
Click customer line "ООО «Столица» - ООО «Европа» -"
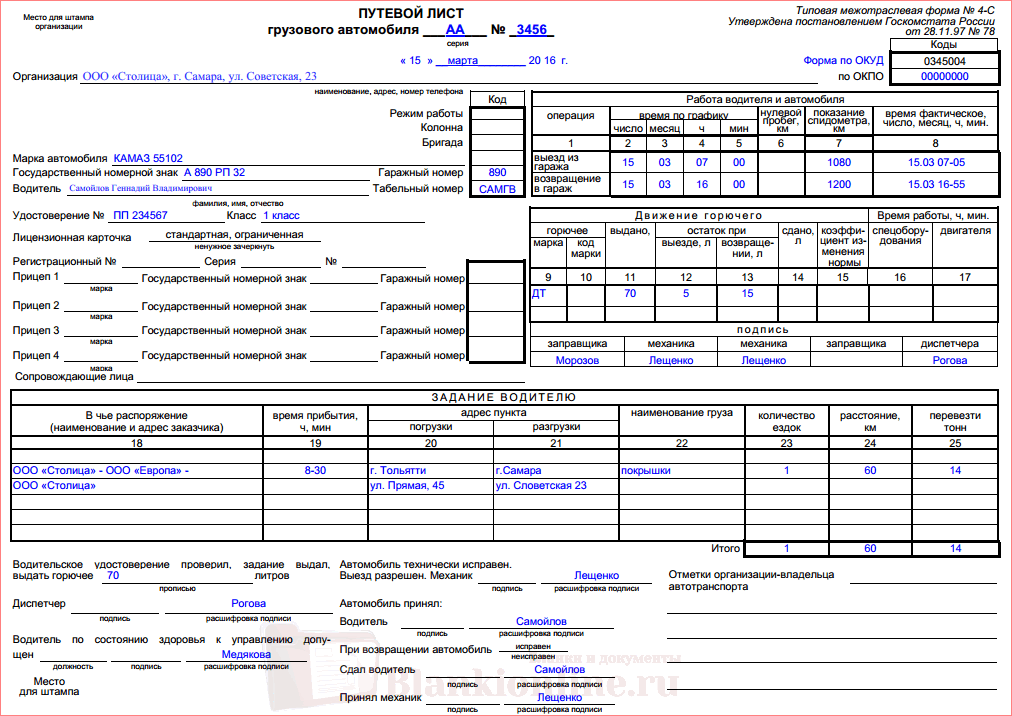point(101,471)
